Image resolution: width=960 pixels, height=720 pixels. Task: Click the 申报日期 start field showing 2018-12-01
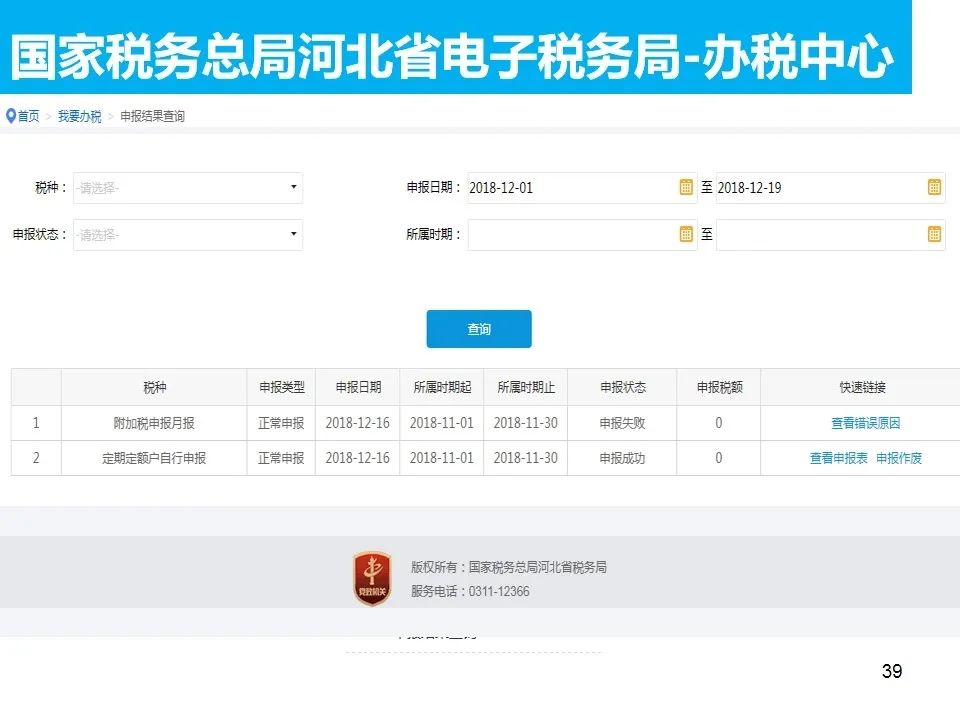tap(582, 187)
